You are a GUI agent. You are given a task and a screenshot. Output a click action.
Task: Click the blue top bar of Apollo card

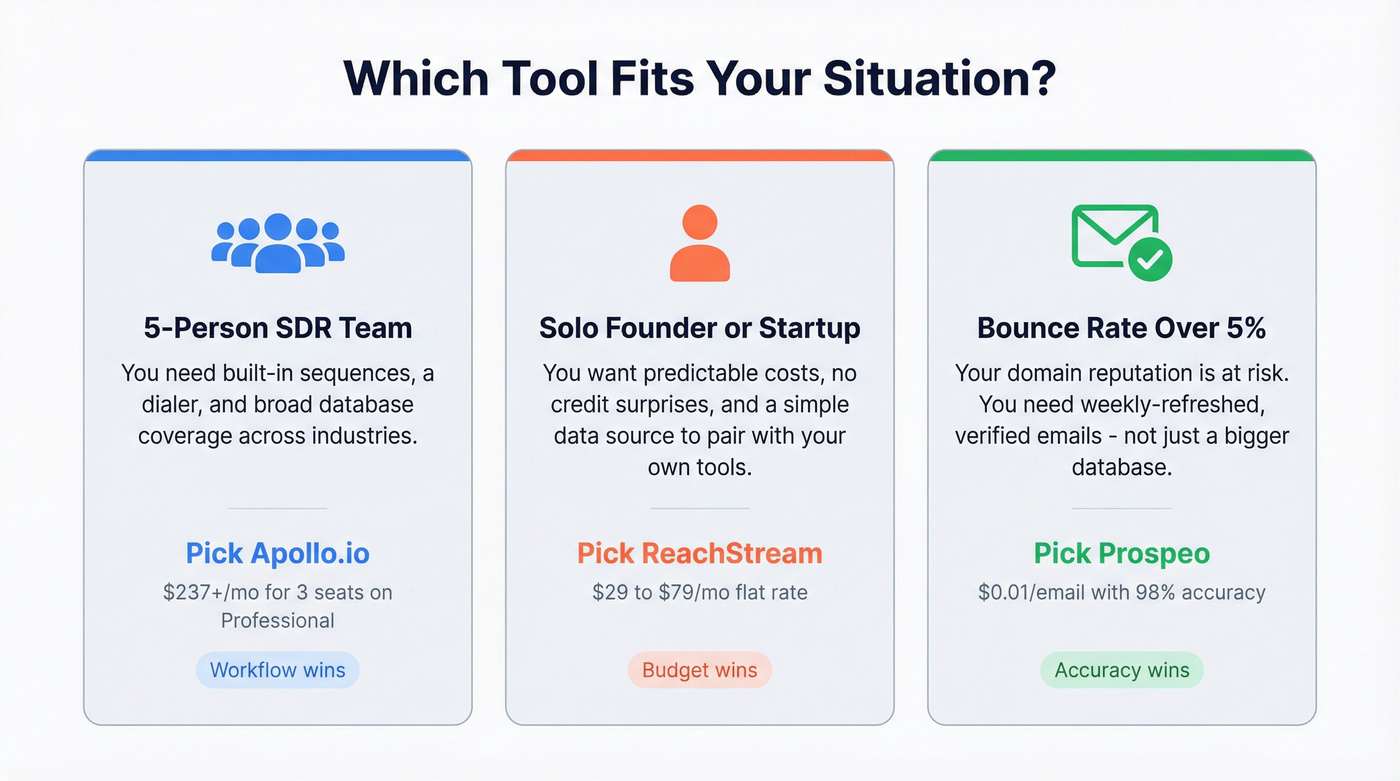pyautogui.click(x=278, y=156)
